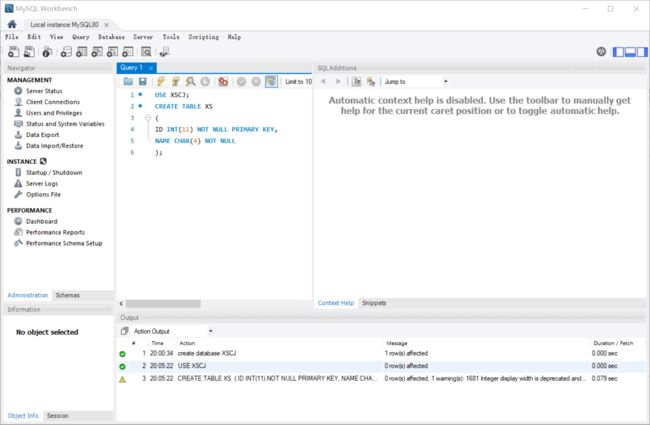Image resolution: width=650 pixels, height=425 pixels.
Task: Go forward in SQL Additions help
Action: pyautogui.click(x=338, y=81)
